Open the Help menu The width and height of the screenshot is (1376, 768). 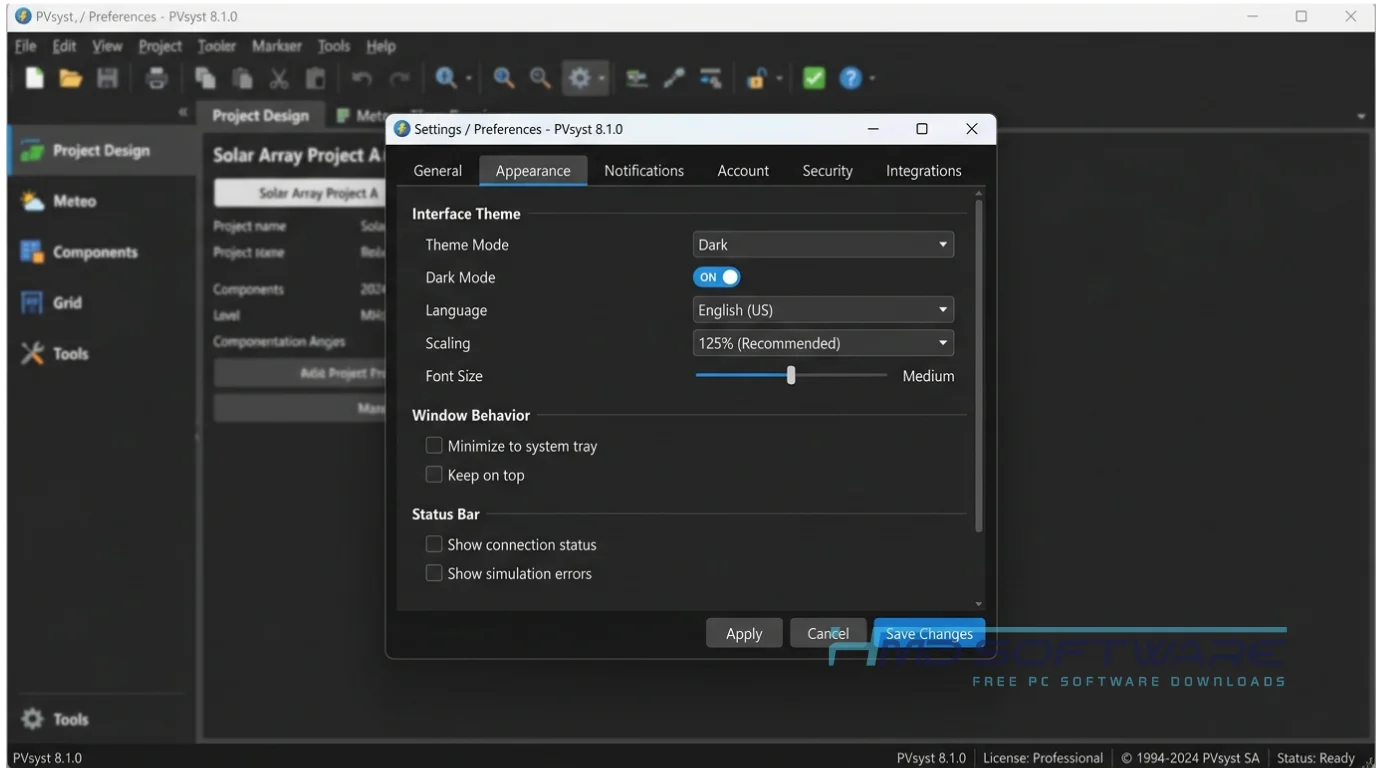coord(381,46)
